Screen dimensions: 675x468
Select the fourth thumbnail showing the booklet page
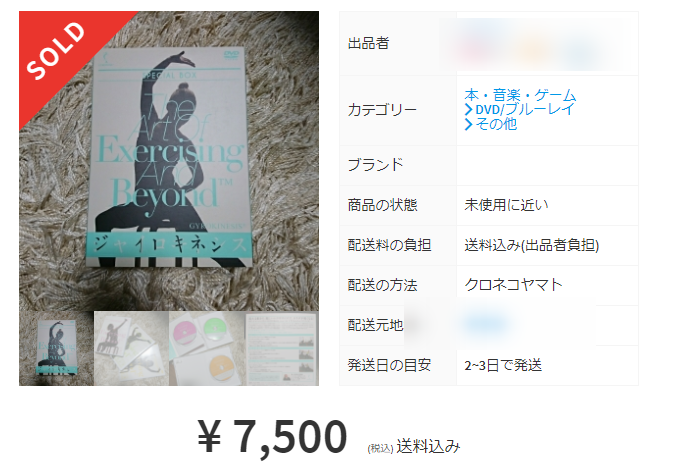click(282, 348)
